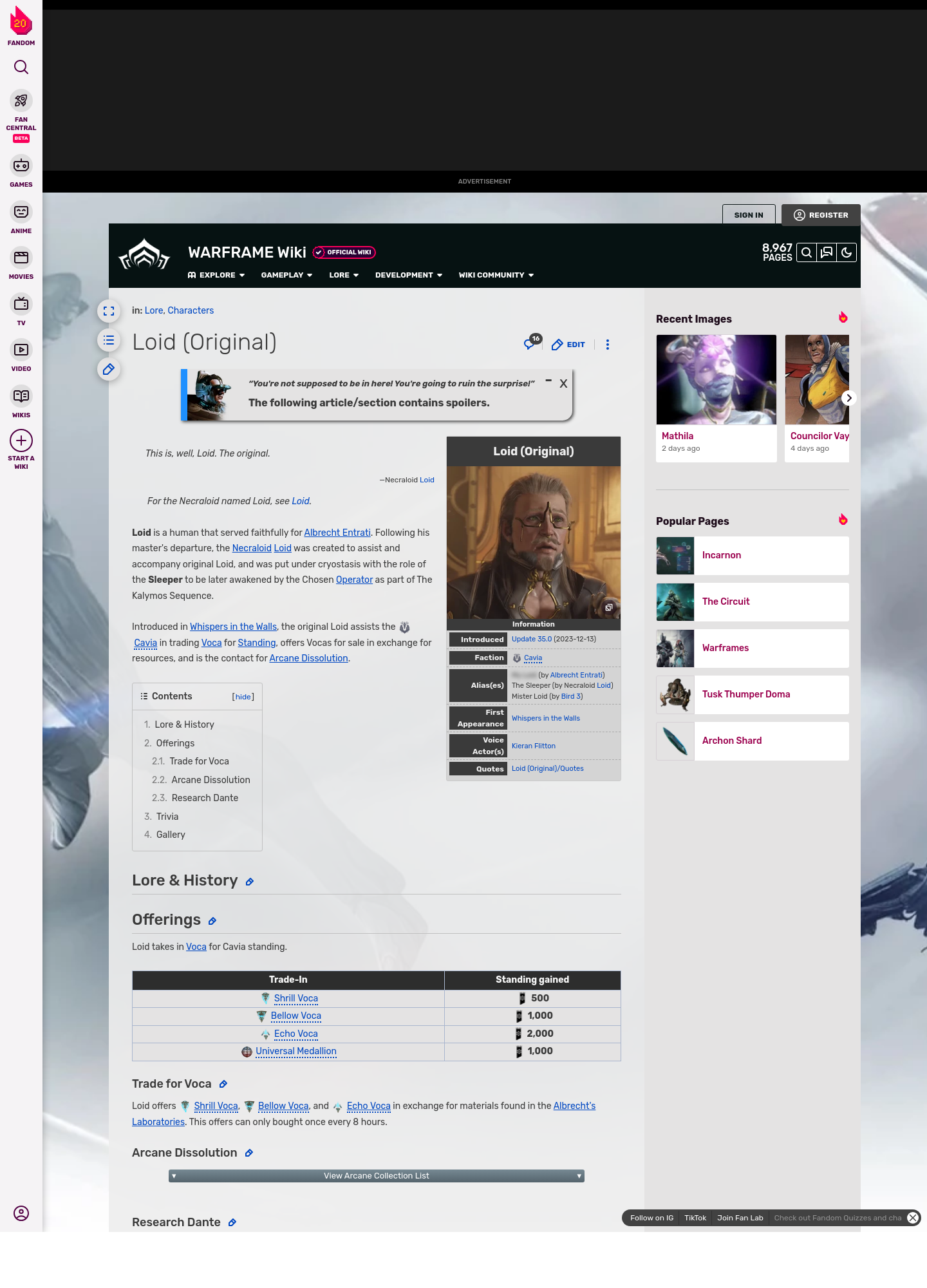The image size is (927, 1288).
Task: Open the Games controller icon
Action: coord(21,166)
